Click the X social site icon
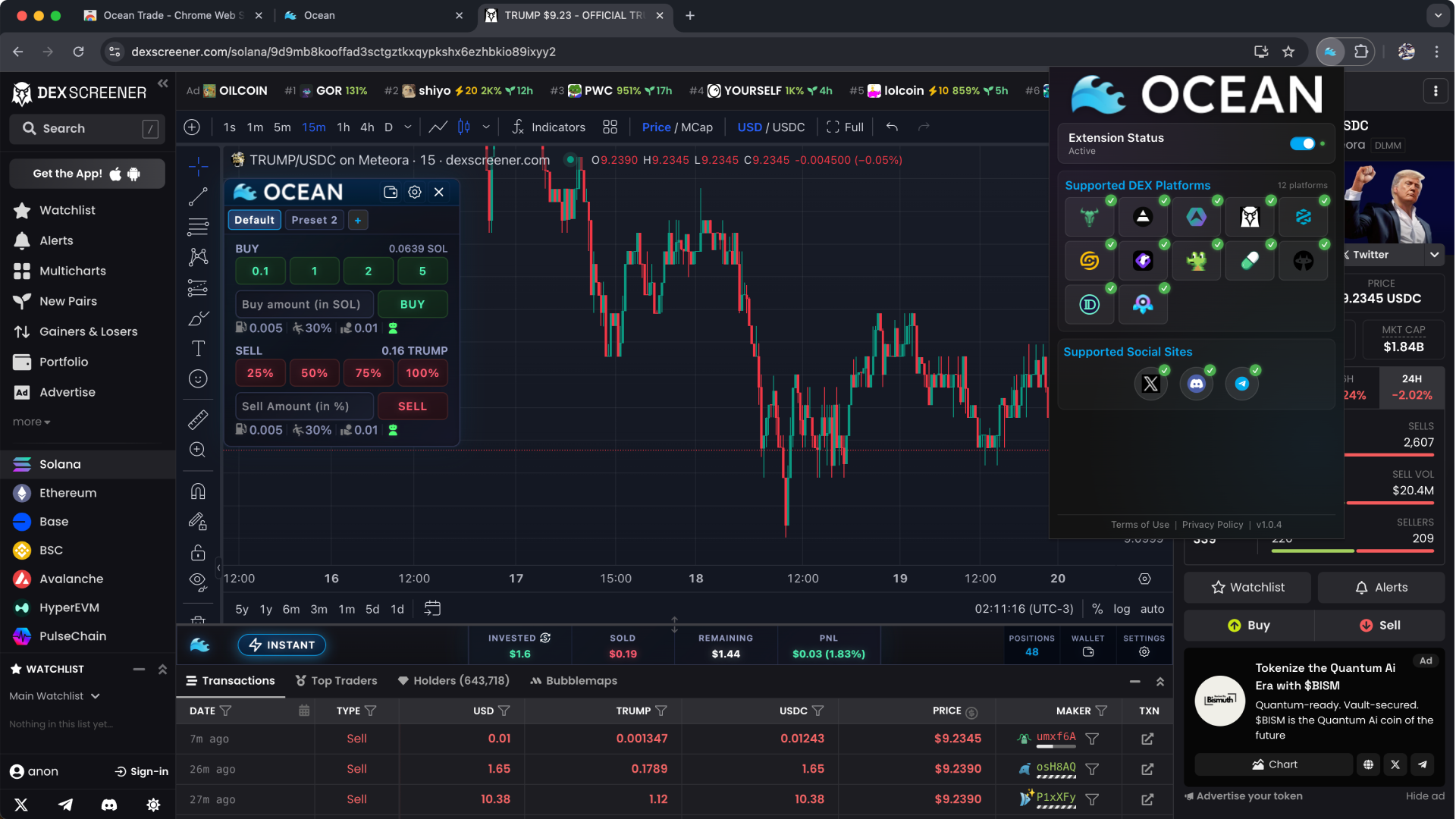 [x=1150, y=384]
